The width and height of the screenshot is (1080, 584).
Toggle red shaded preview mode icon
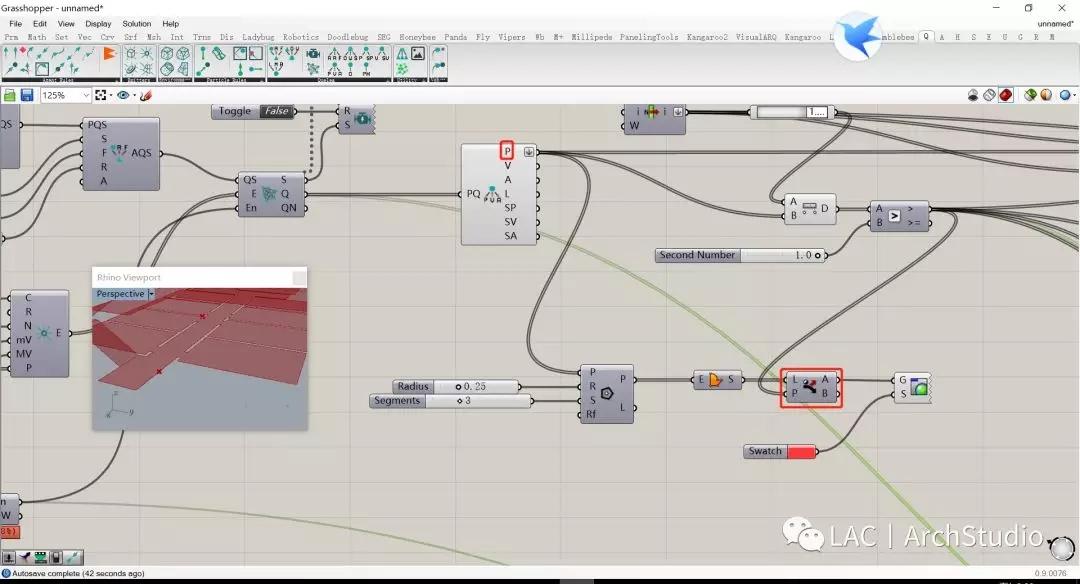click(1006, 95)
